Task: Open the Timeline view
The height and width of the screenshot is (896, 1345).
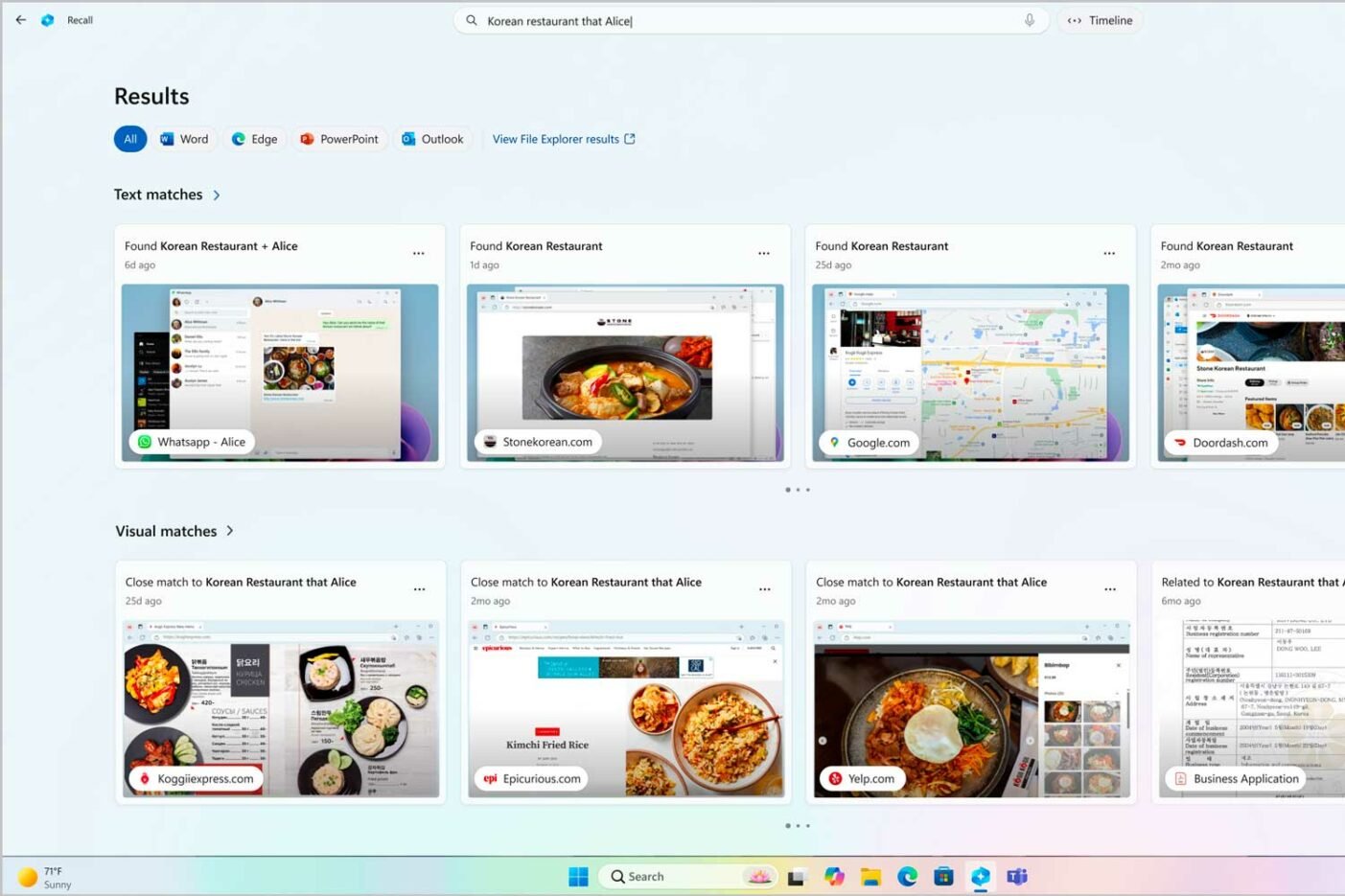Action: 1100,20
